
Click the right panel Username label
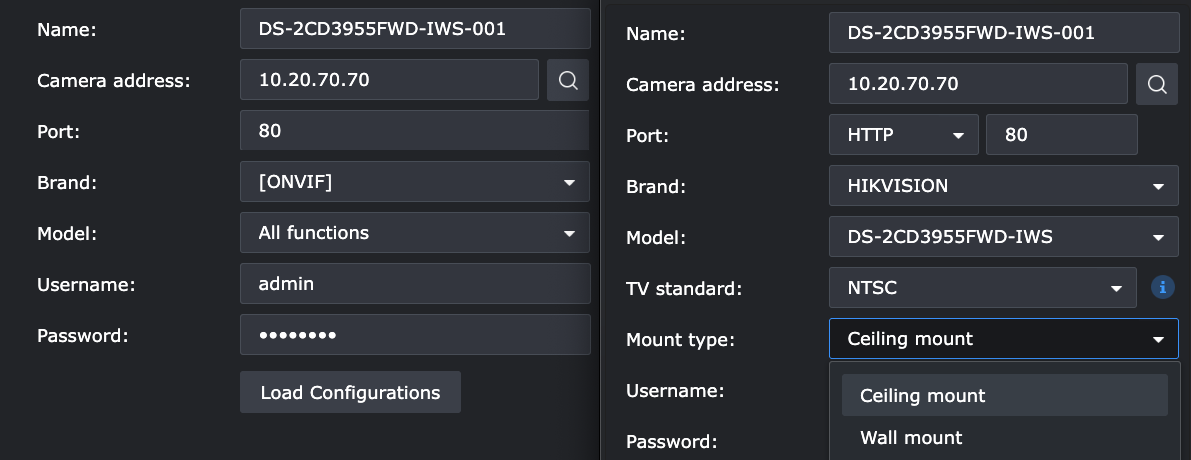point(674,390)
